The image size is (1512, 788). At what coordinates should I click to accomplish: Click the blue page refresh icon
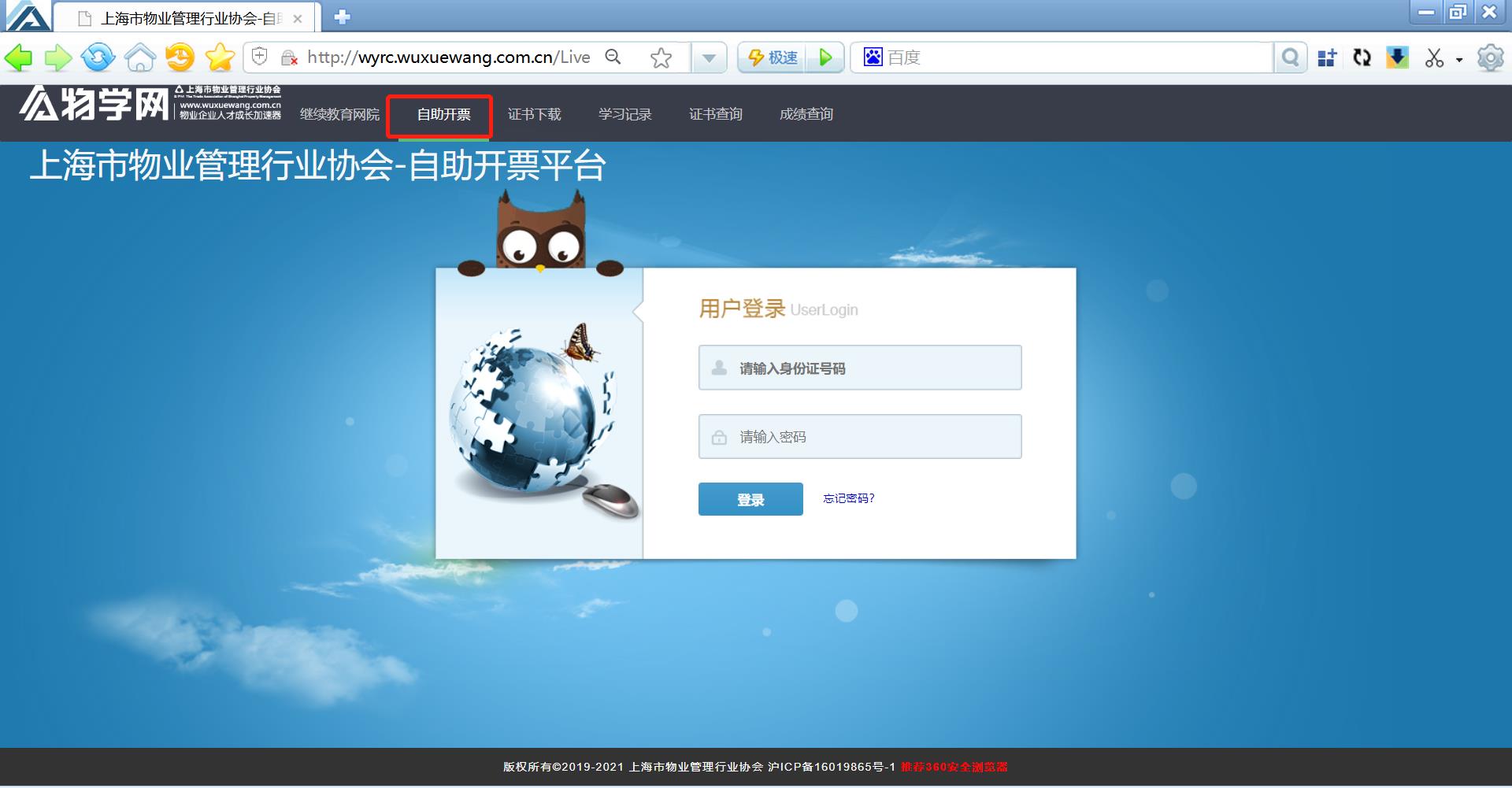click(98, 57)
